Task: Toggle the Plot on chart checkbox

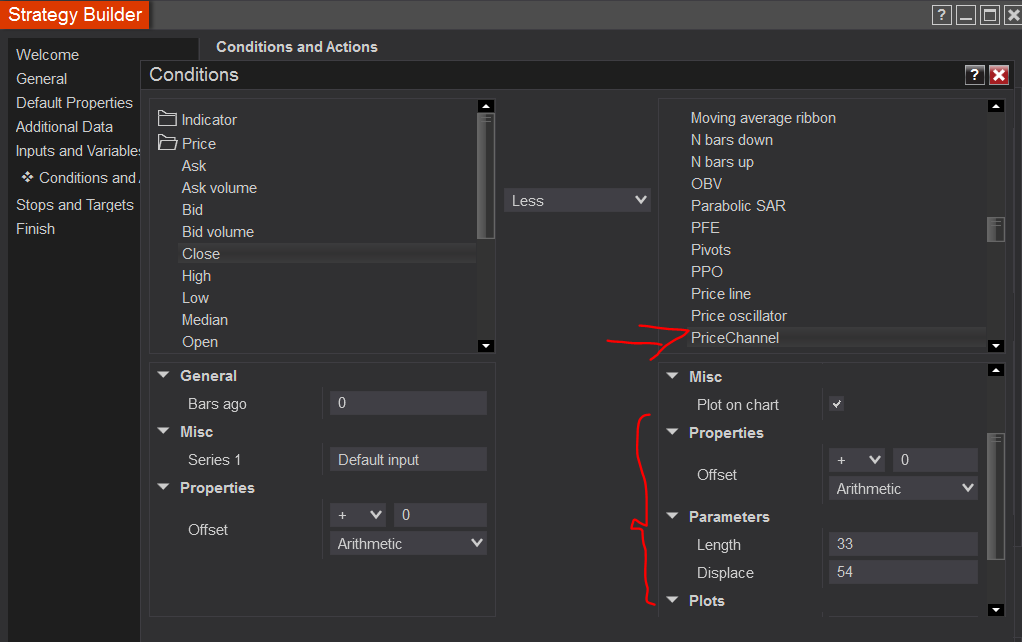Action: pos(837,404)
